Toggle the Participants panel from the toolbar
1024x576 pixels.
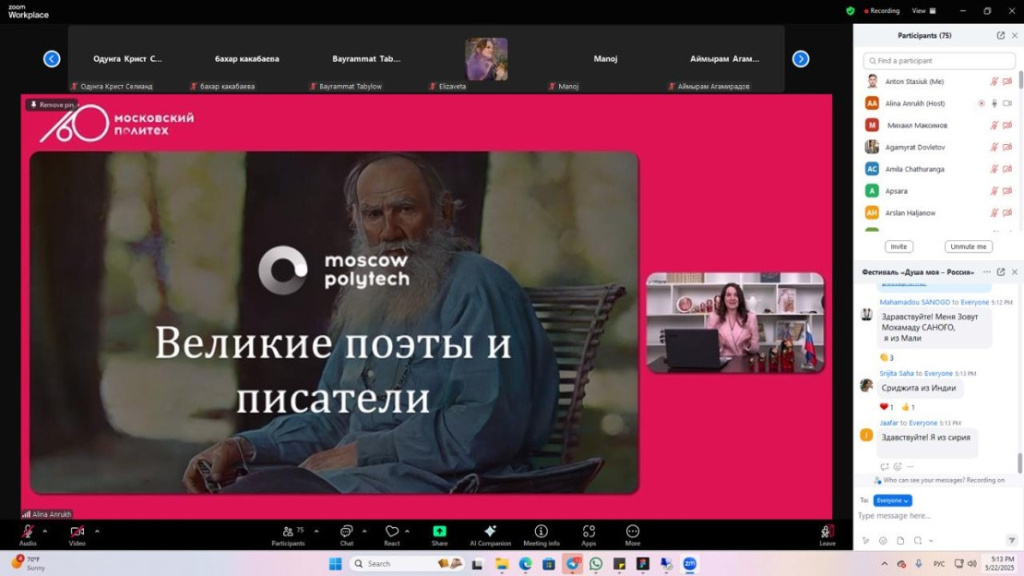(x=288, y=535)
